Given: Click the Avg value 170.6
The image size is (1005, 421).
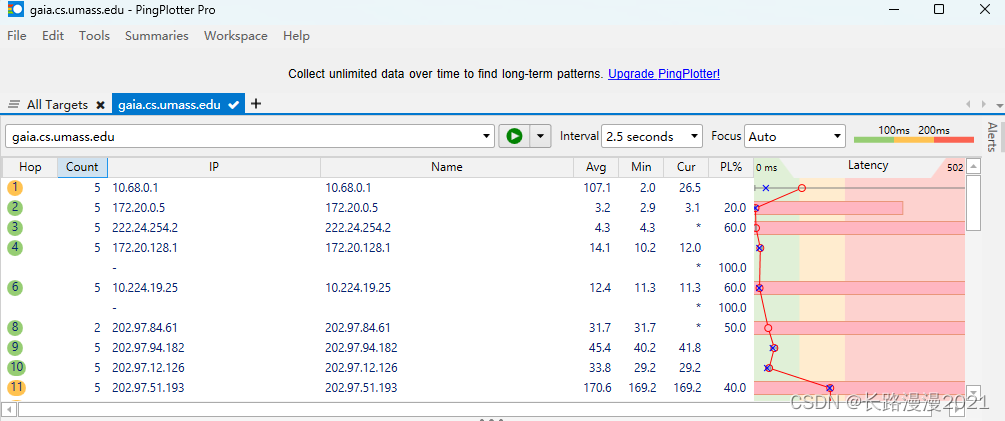Looking at the screenshot, I should [599, 388].
